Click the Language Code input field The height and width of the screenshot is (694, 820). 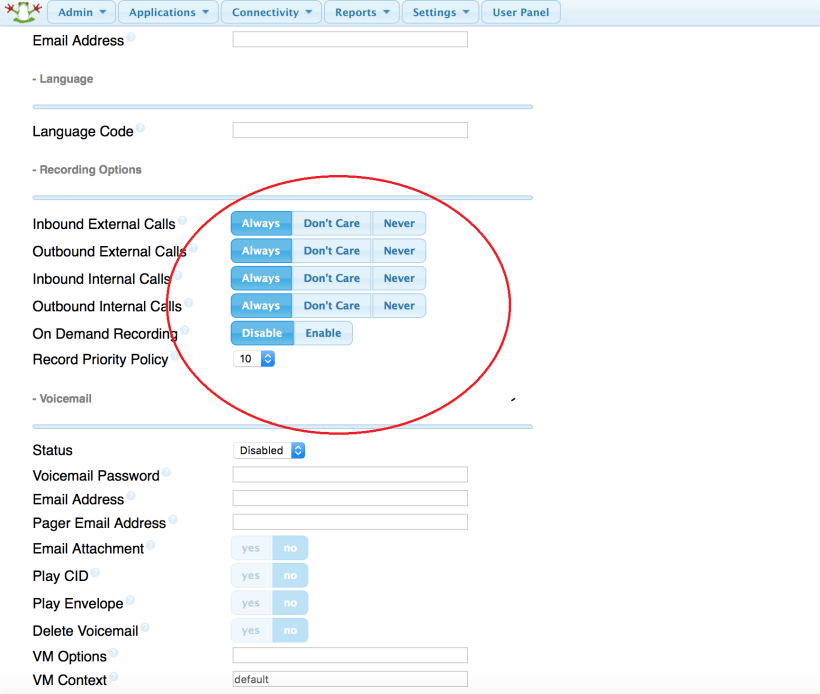click(350, 130)
